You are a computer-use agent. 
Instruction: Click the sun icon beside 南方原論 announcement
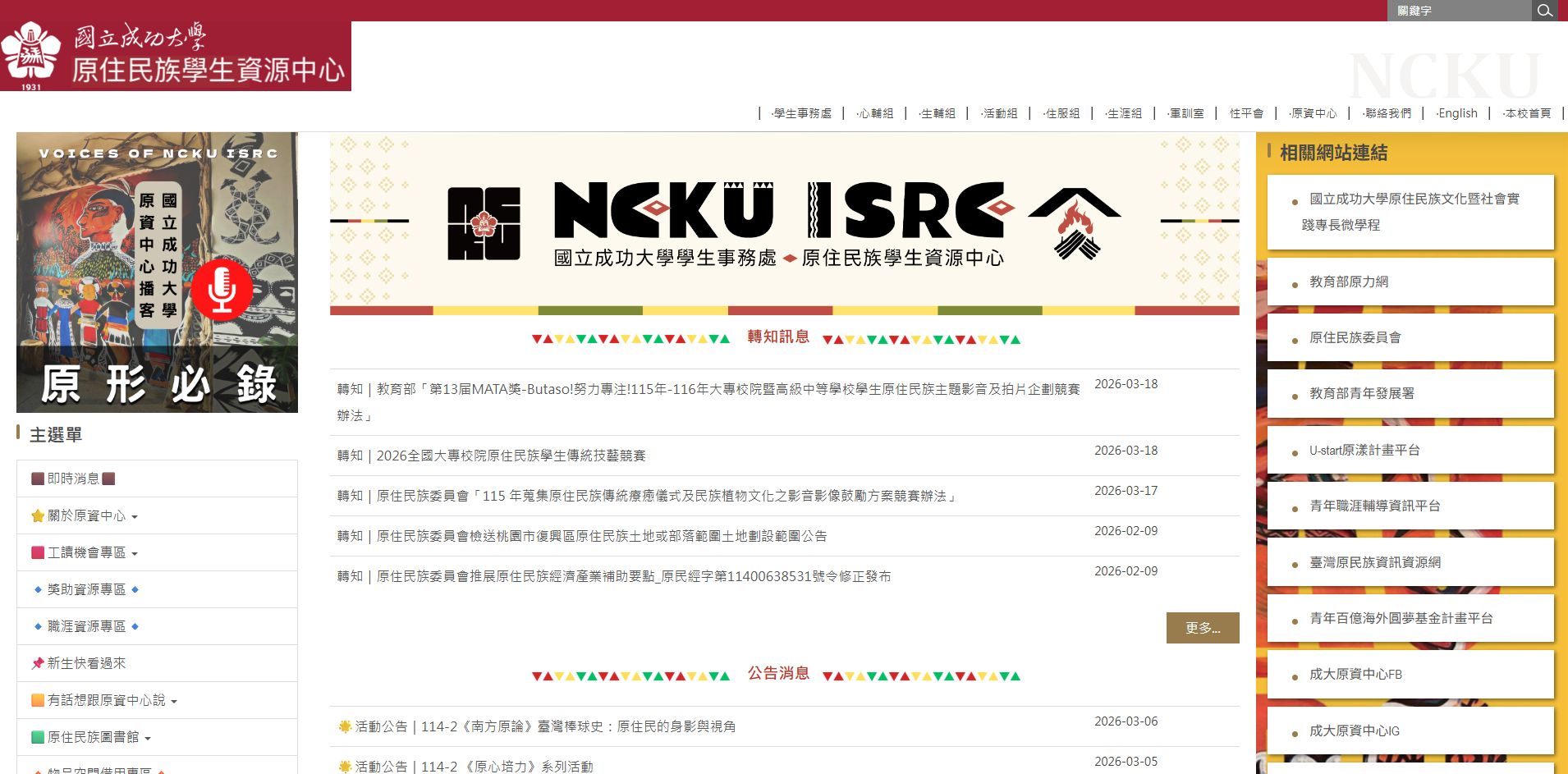(345, 726)
